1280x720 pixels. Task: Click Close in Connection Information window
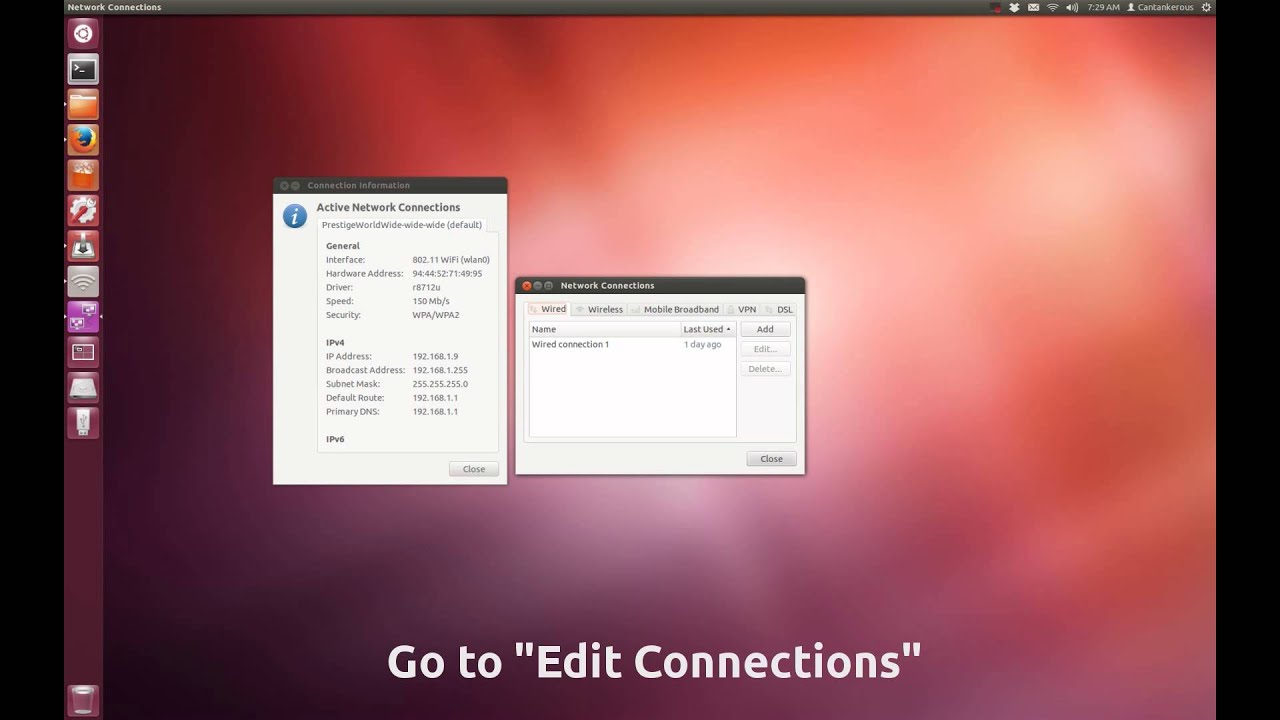pyautogui.click(x=474, y=469)
